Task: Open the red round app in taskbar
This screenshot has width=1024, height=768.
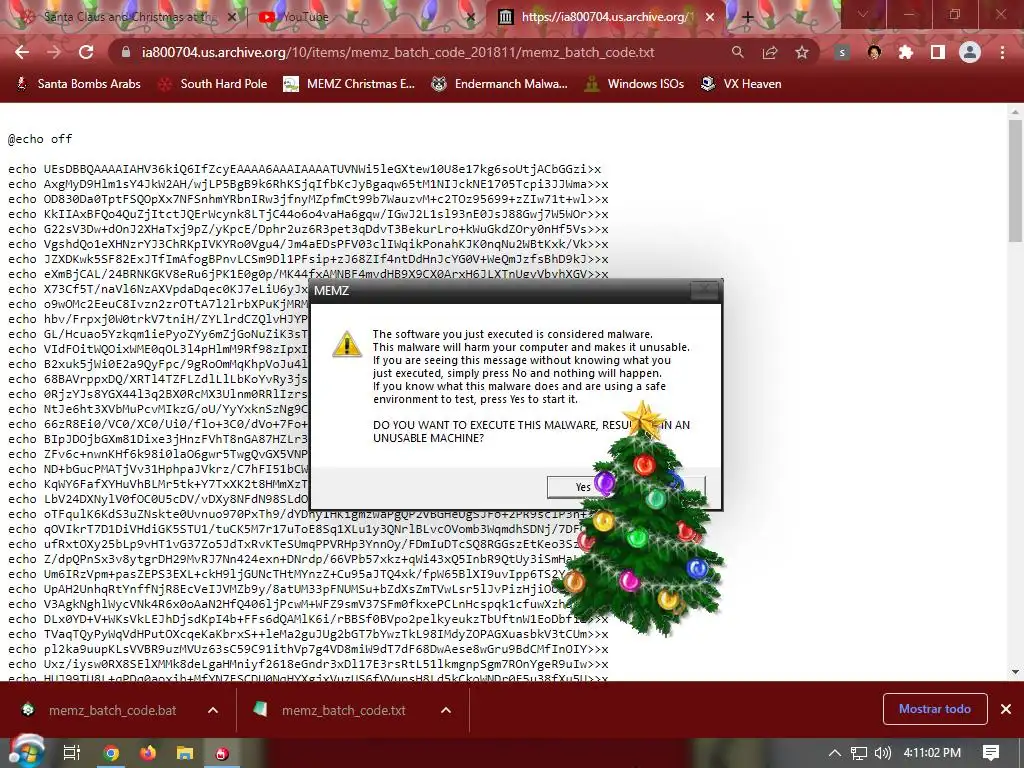Action: pyautogui.click(x=222, y=753)
